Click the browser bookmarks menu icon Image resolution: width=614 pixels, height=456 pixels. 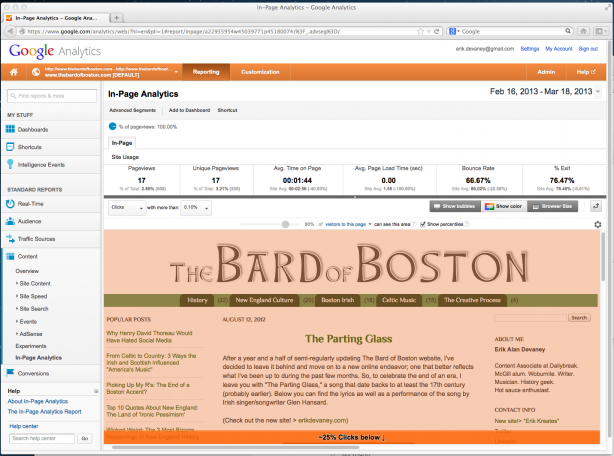(599, 31)
